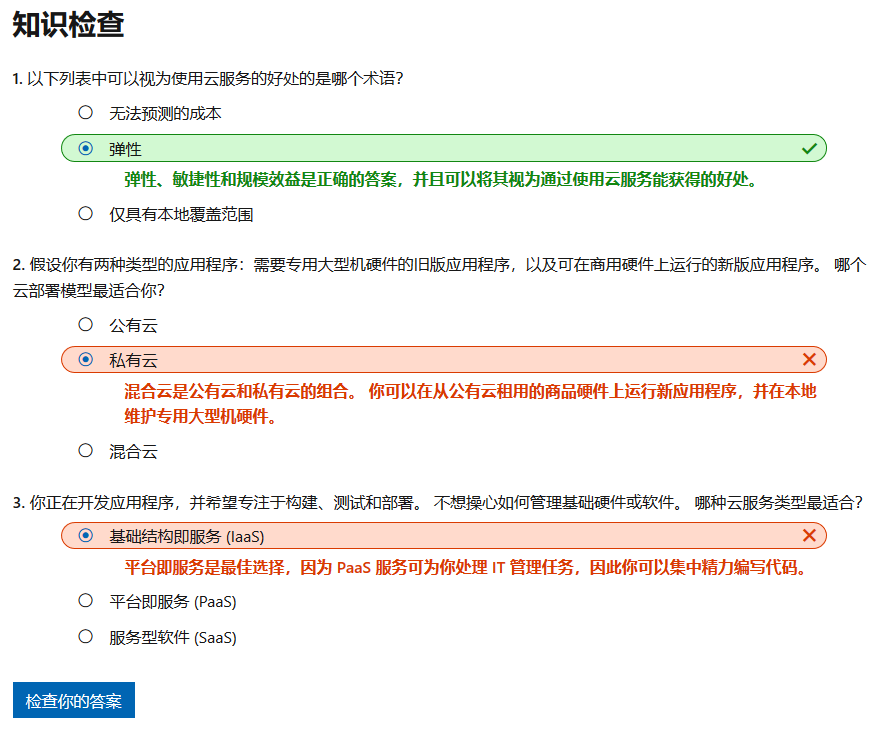Pick 服务型软件 (SaaS) radio option
The image size is (878, 730).
86,637
